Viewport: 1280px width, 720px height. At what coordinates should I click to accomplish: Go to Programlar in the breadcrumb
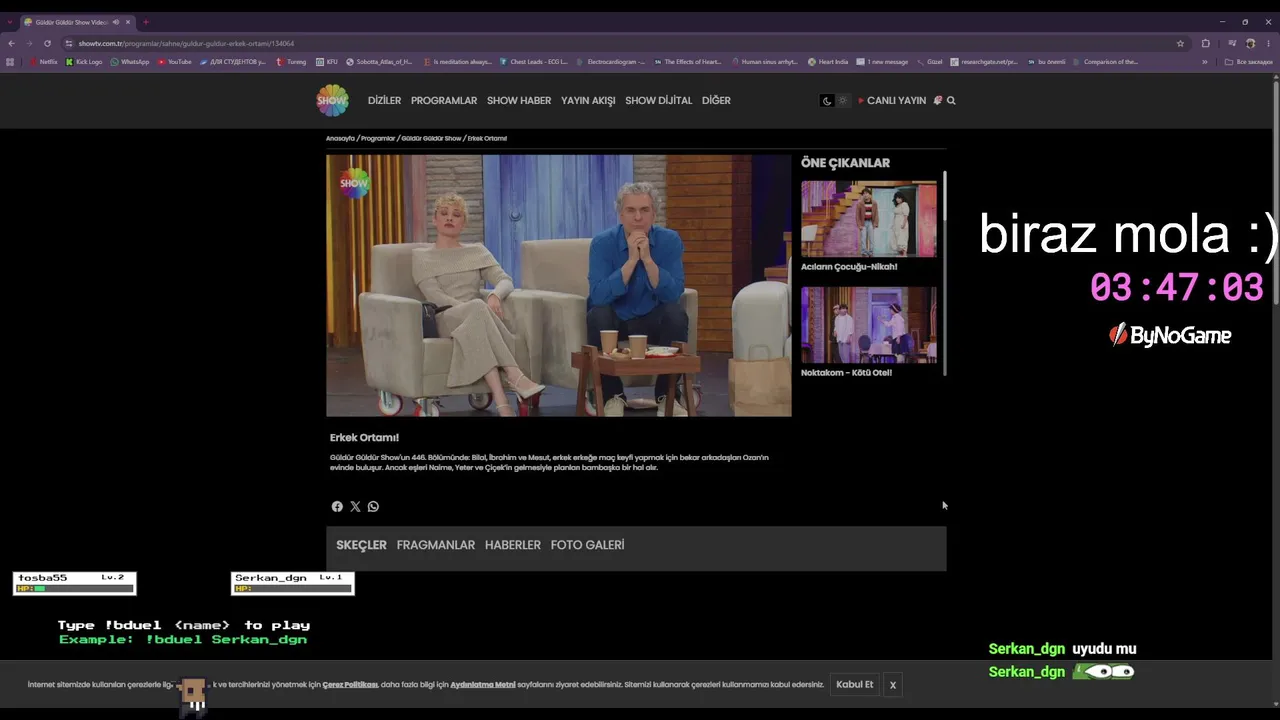coord(378,138)
